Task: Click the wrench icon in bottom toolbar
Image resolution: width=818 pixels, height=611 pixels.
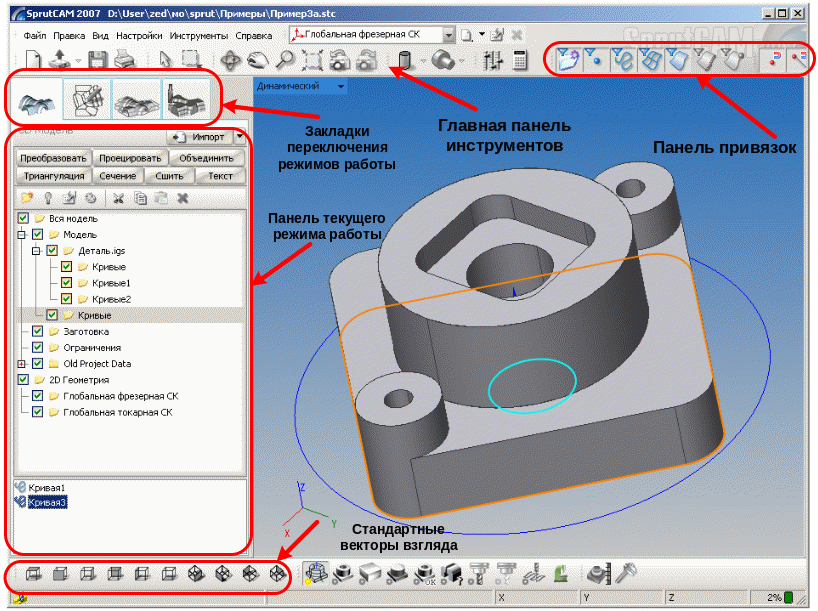Action: tap(626, 573)
